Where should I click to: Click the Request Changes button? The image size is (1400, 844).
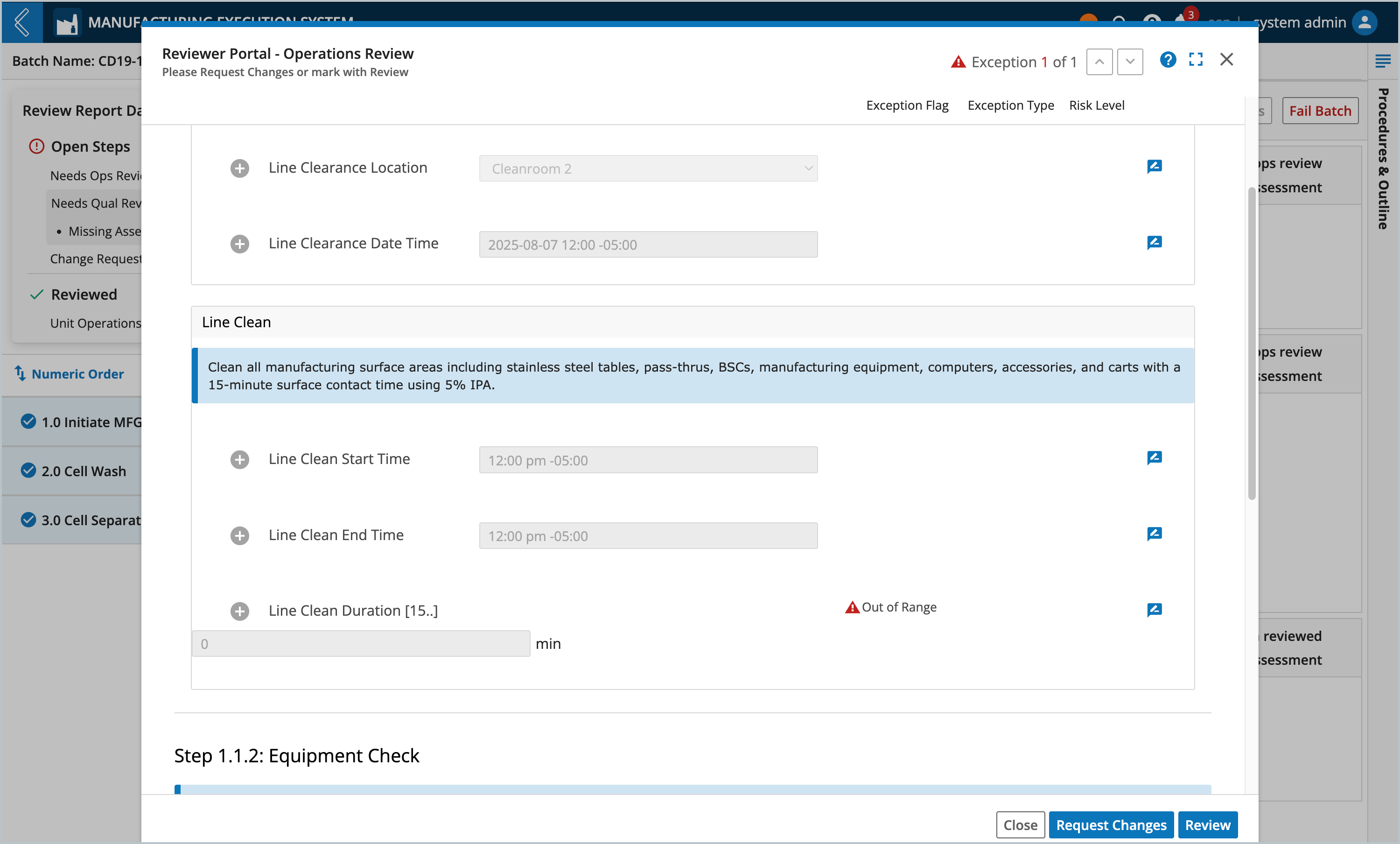point(1111,825)
